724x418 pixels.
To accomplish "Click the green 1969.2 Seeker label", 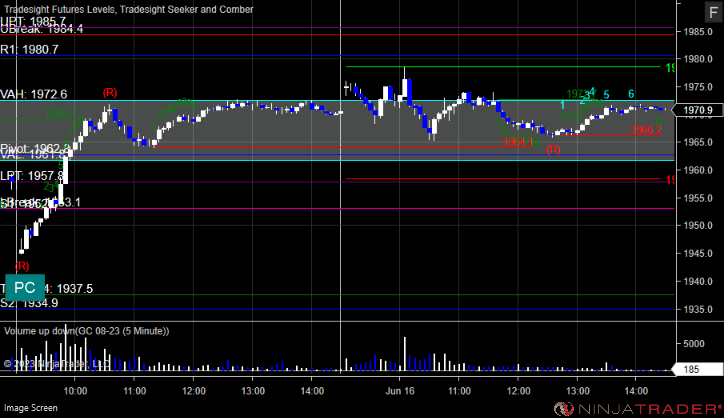I will tap(60, 113).
